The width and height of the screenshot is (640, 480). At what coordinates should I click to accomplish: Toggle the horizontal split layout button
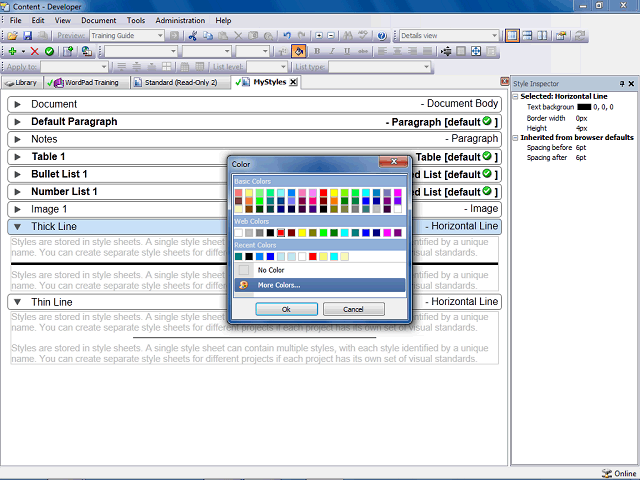527,36
